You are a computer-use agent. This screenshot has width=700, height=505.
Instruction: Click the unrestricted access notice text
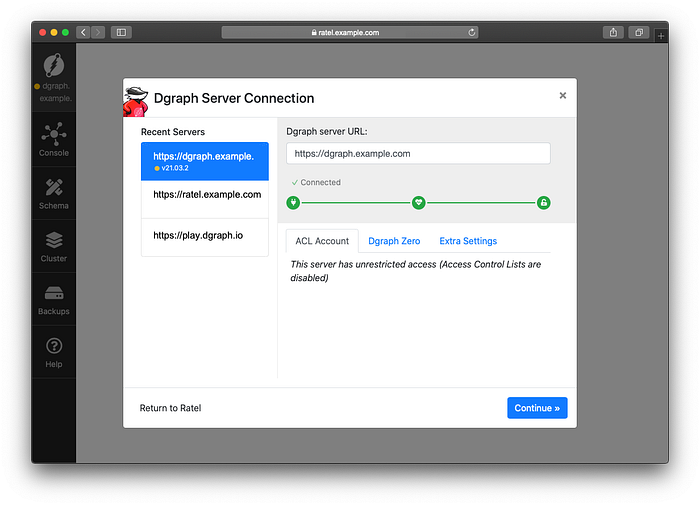pyautogui.click(x=416, y=271)
